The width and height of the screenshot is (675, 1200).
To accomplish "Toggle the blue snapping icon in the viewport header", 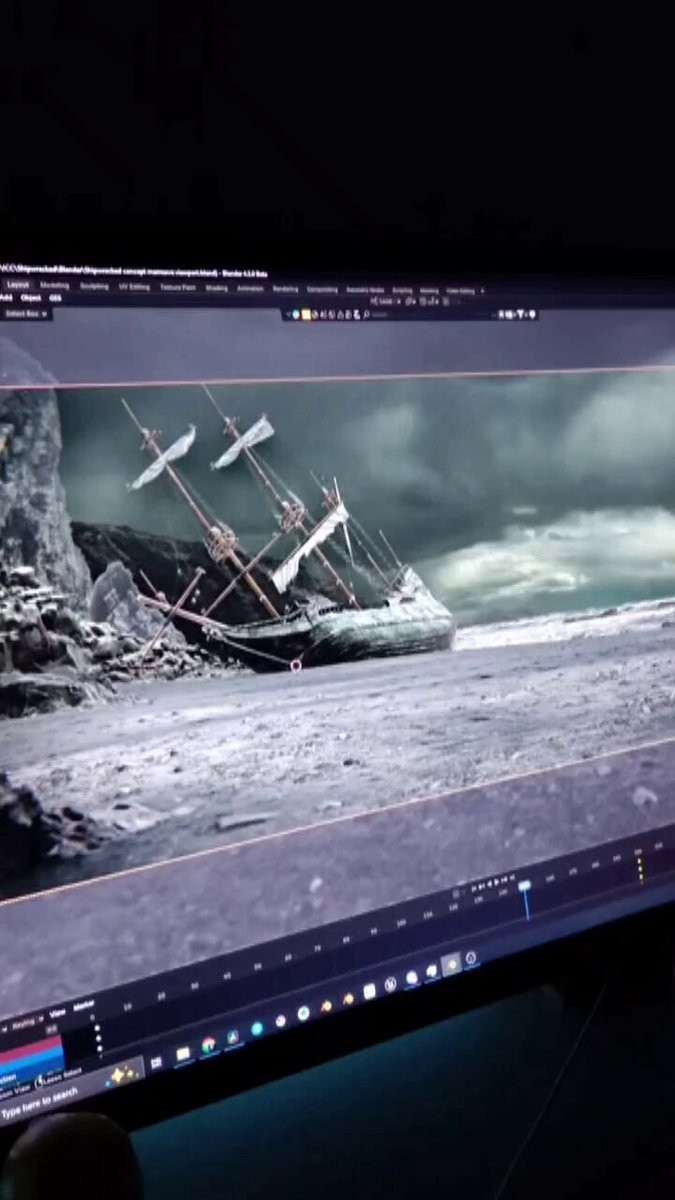I will pos(295,314).
